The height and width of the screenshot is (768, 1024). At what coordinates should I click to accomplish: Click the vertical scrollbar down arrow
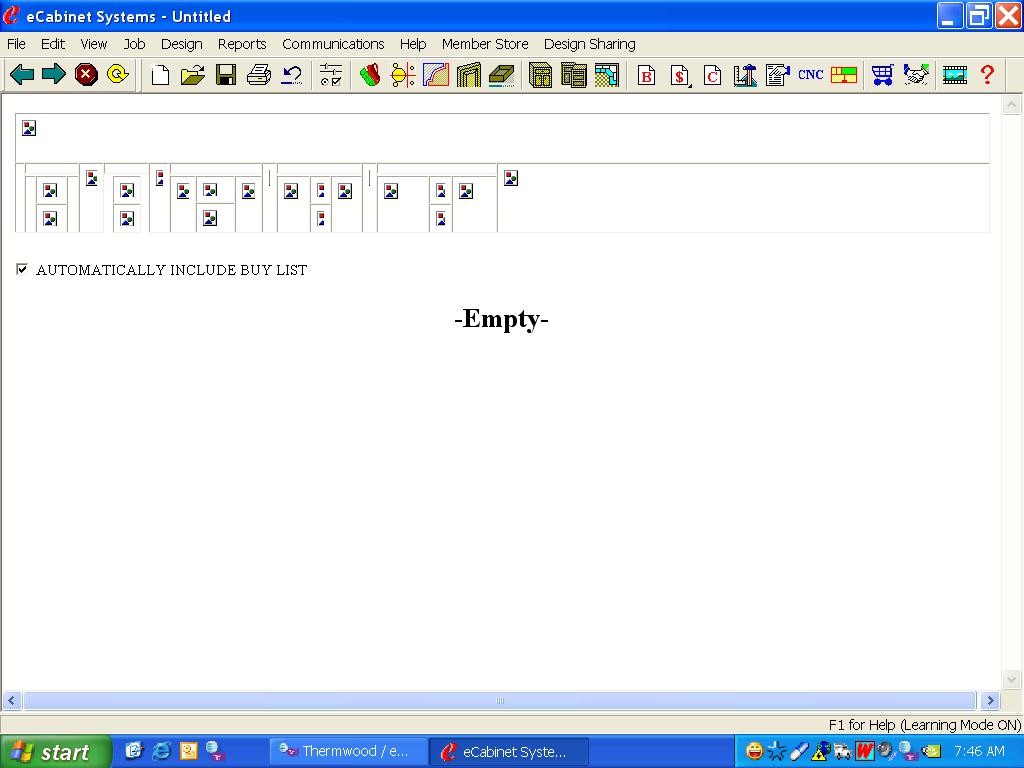pos(1012,680)
